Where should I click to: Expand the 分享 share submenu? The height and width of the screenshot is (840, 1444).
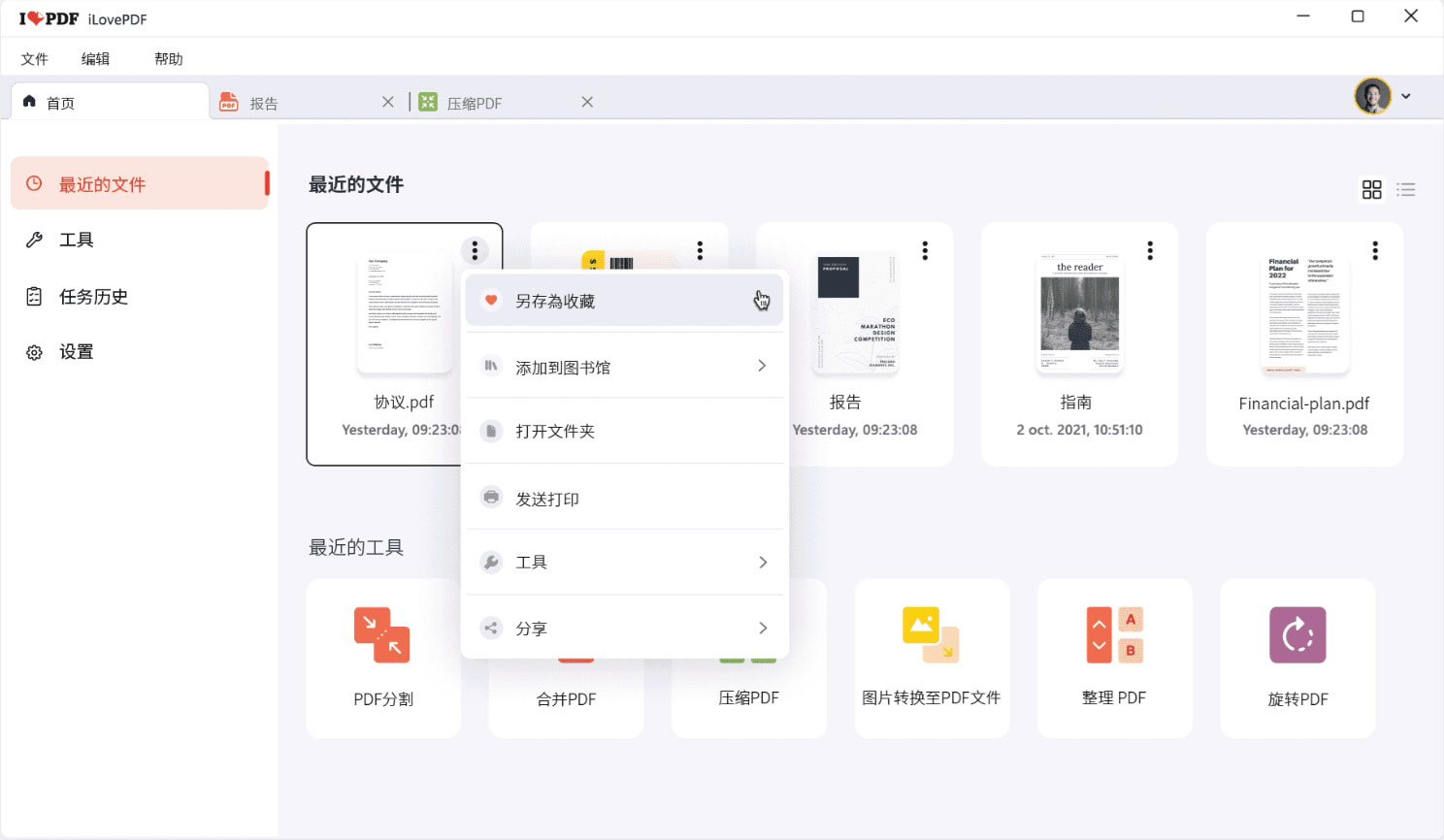pyautogui.click(x=762, y=629)
